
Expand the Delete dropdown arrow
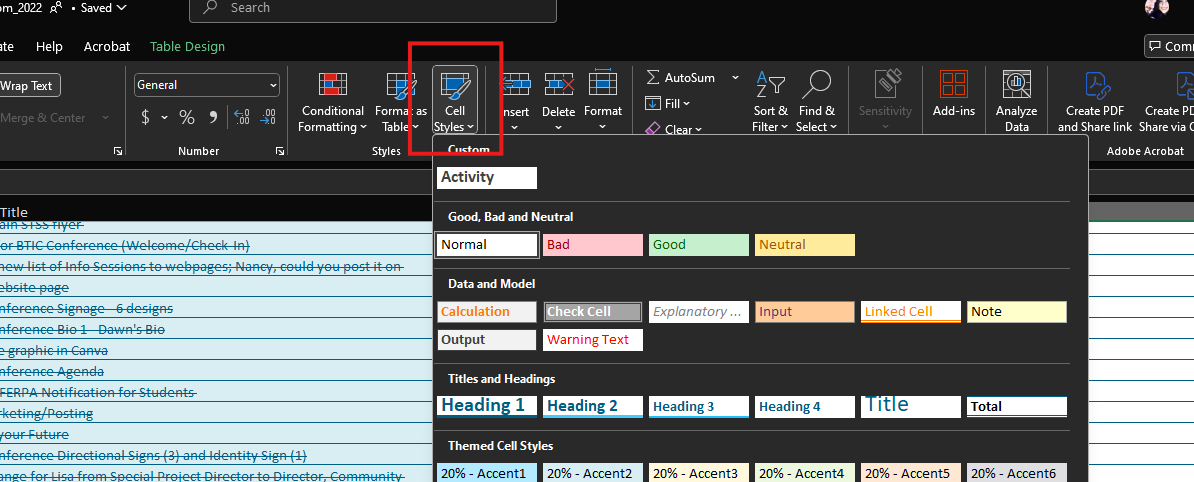(558, 127)
